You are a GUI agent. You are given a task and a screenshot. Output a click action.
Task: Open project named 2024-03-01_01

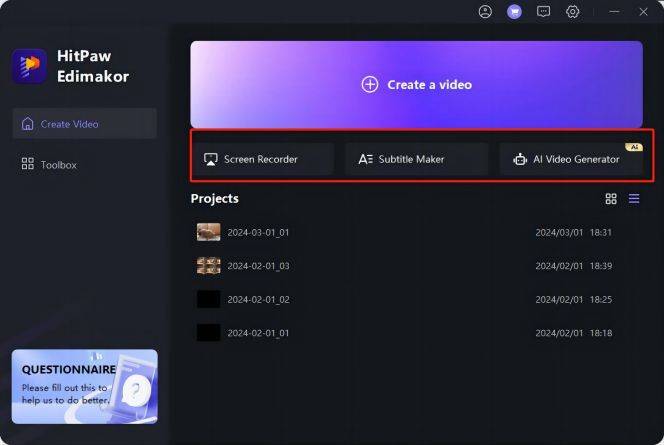[x=258, y=232]
